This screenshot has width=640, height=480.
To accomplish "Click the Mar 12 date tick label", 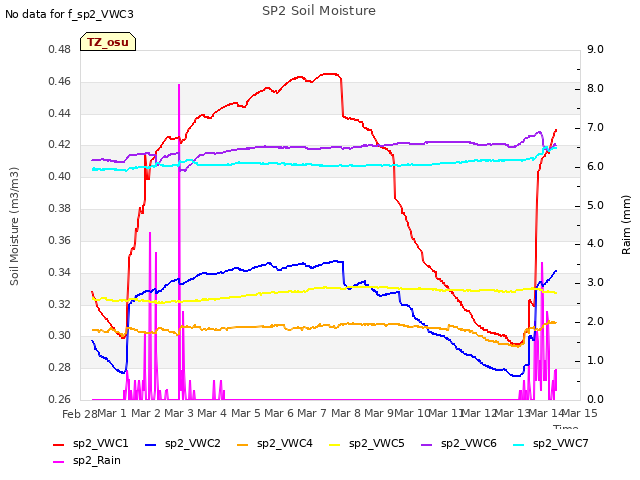I will tap(479, 413).
